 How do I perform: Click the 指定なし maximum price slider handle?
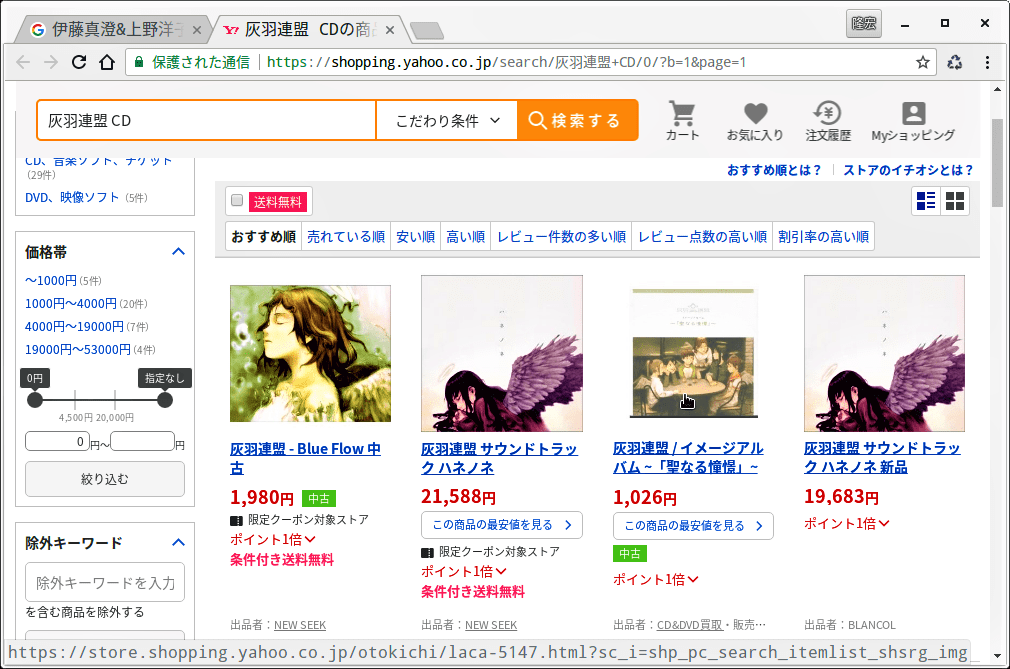coord(165,400)
